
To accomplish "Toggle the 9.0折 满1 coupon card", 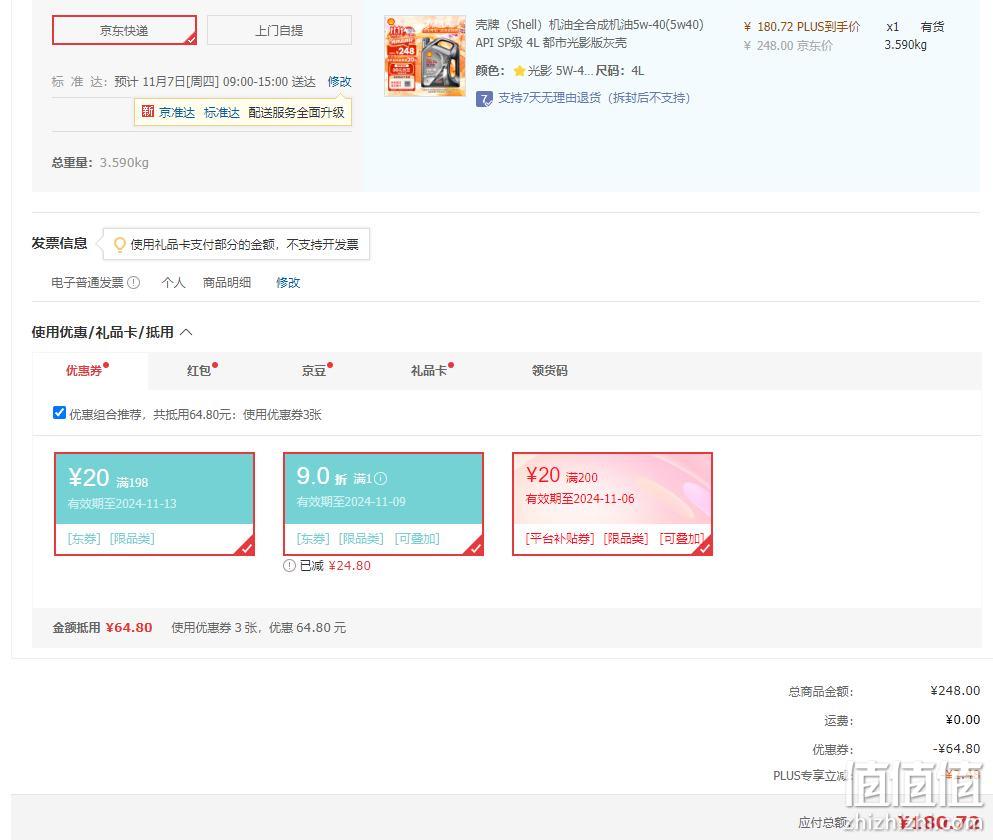I will click(383, 504).
